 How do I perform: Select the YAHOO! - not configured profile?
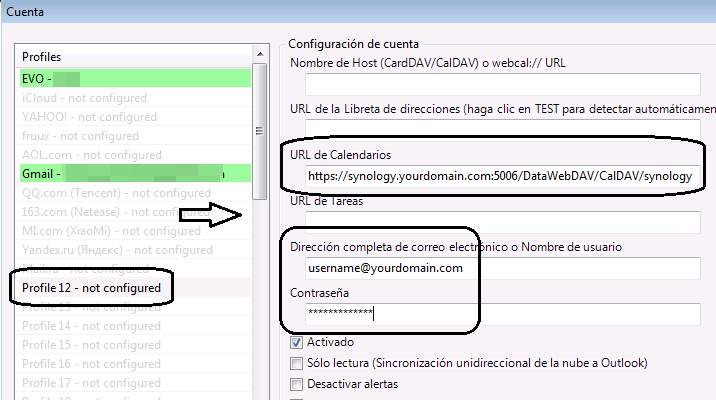coord(135,117)
